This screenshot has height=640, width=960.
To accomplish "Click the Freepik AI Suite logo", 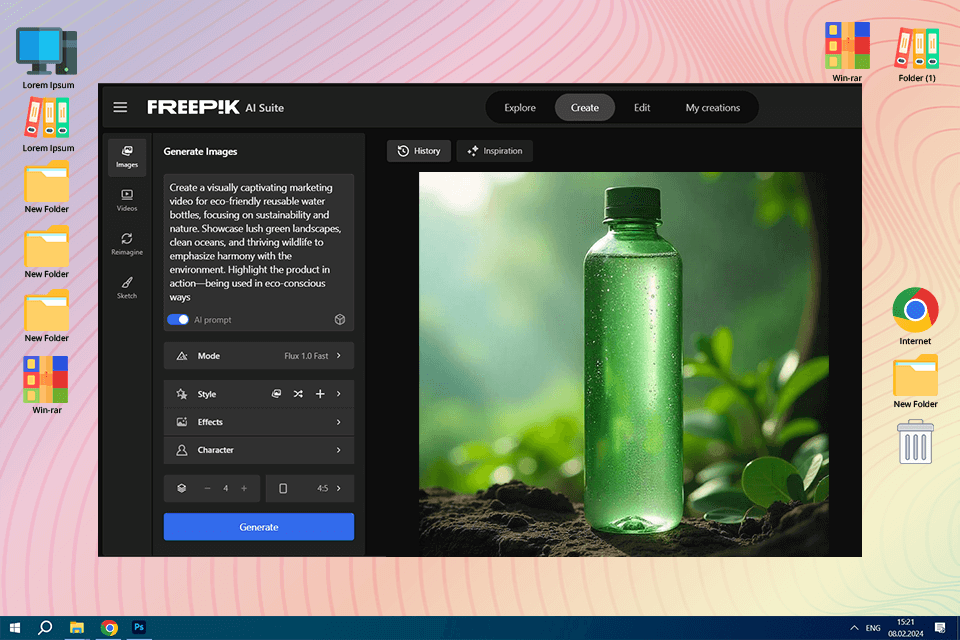I will (x=215, y=107).
